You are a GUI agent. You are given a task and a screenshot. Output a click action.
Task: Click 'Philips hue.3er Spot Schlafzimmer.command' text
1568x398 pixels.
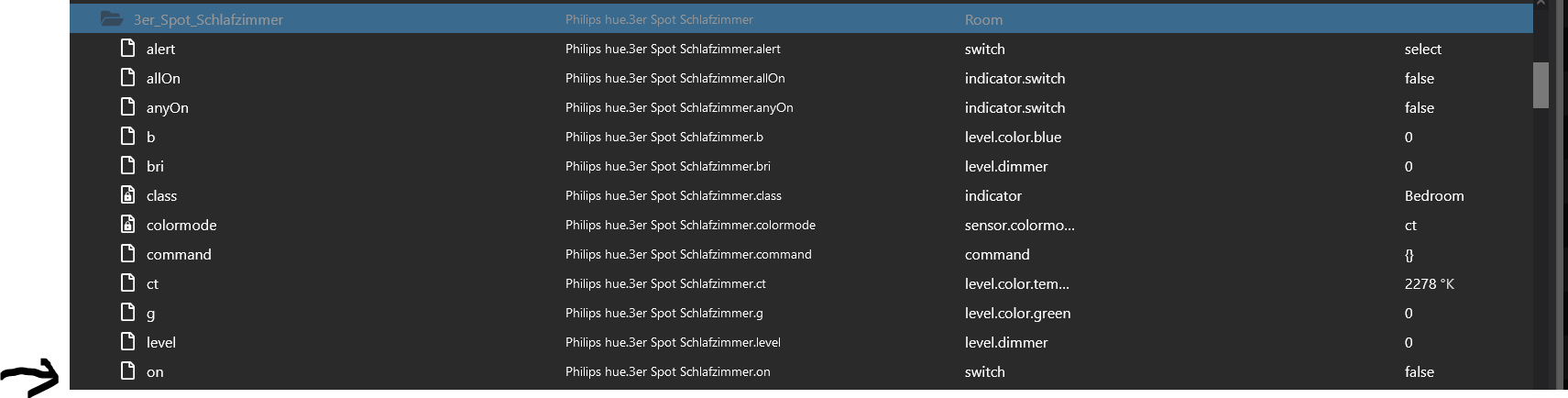click(688, 254)
